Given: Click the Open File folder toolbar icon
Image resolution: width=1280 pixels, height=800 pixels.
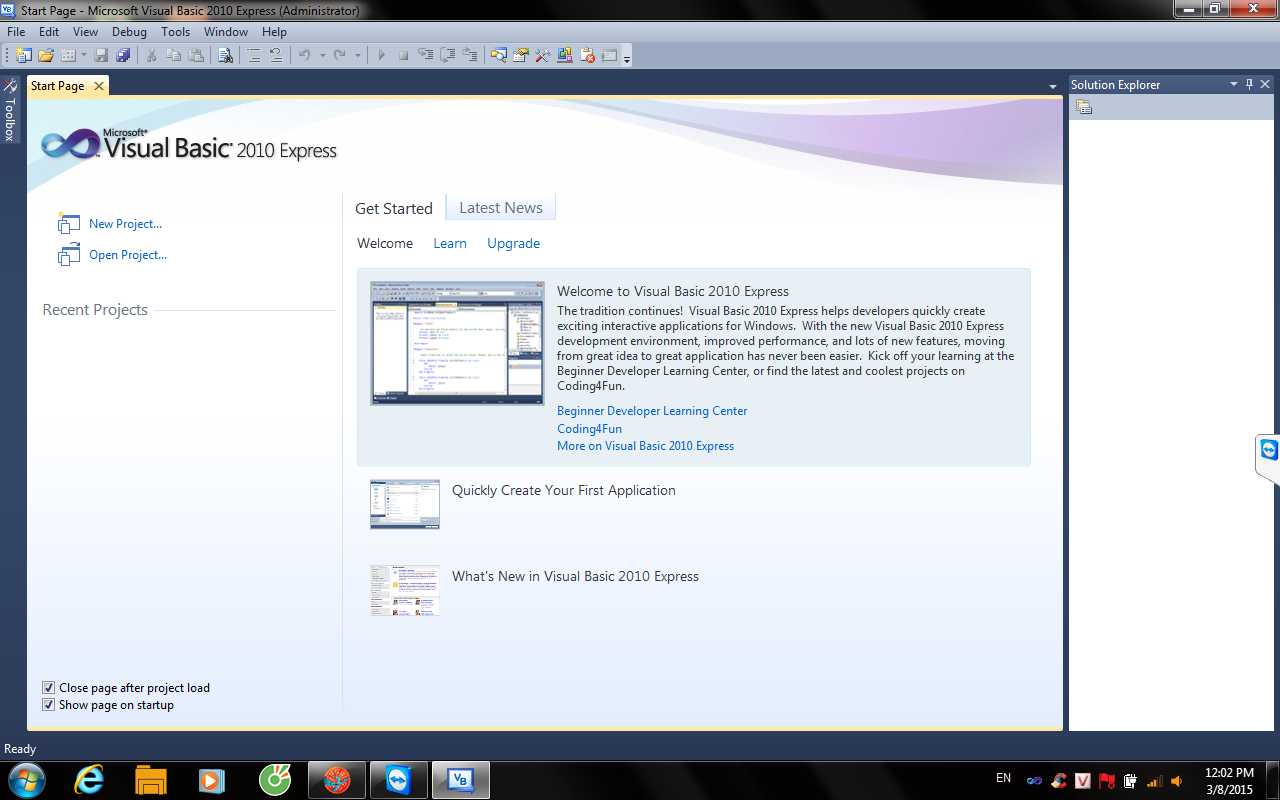Looking at the screenshot, I should tap(46, 55).
